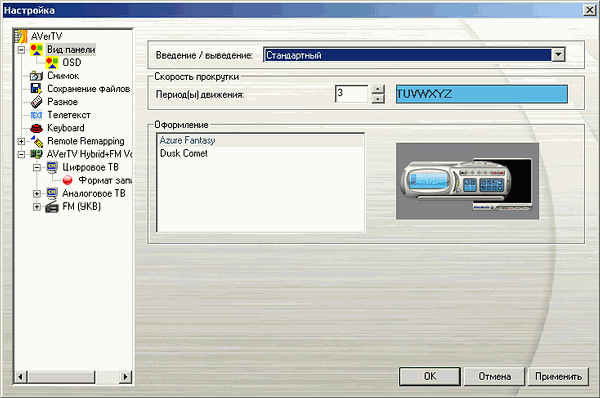Select the Remote Remapping label
600x398 pixels.
86,141
